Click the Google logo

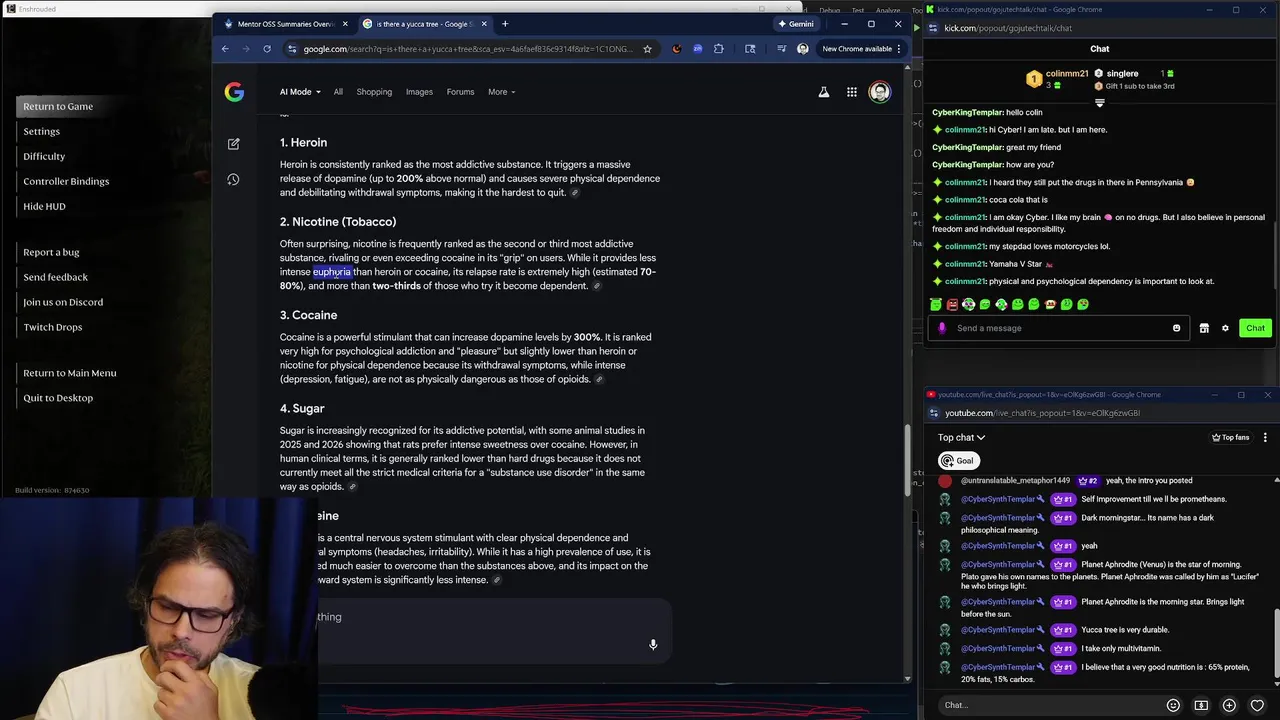click(x=234, y=92)
